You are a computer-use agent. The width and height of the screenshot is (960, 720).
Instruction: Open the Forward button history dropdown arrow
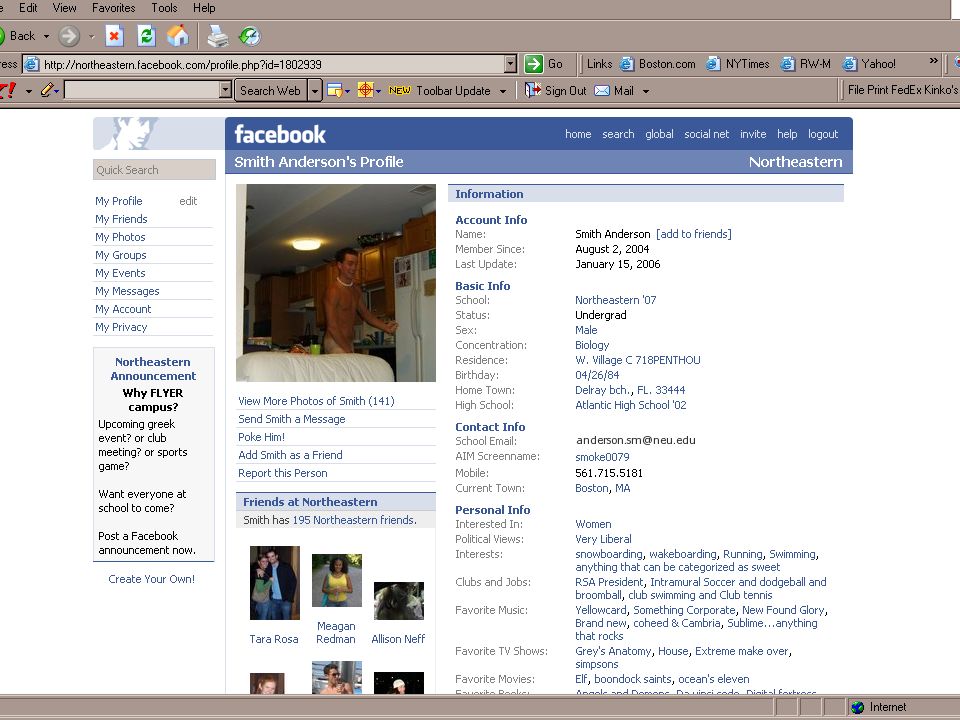(92, 36)
